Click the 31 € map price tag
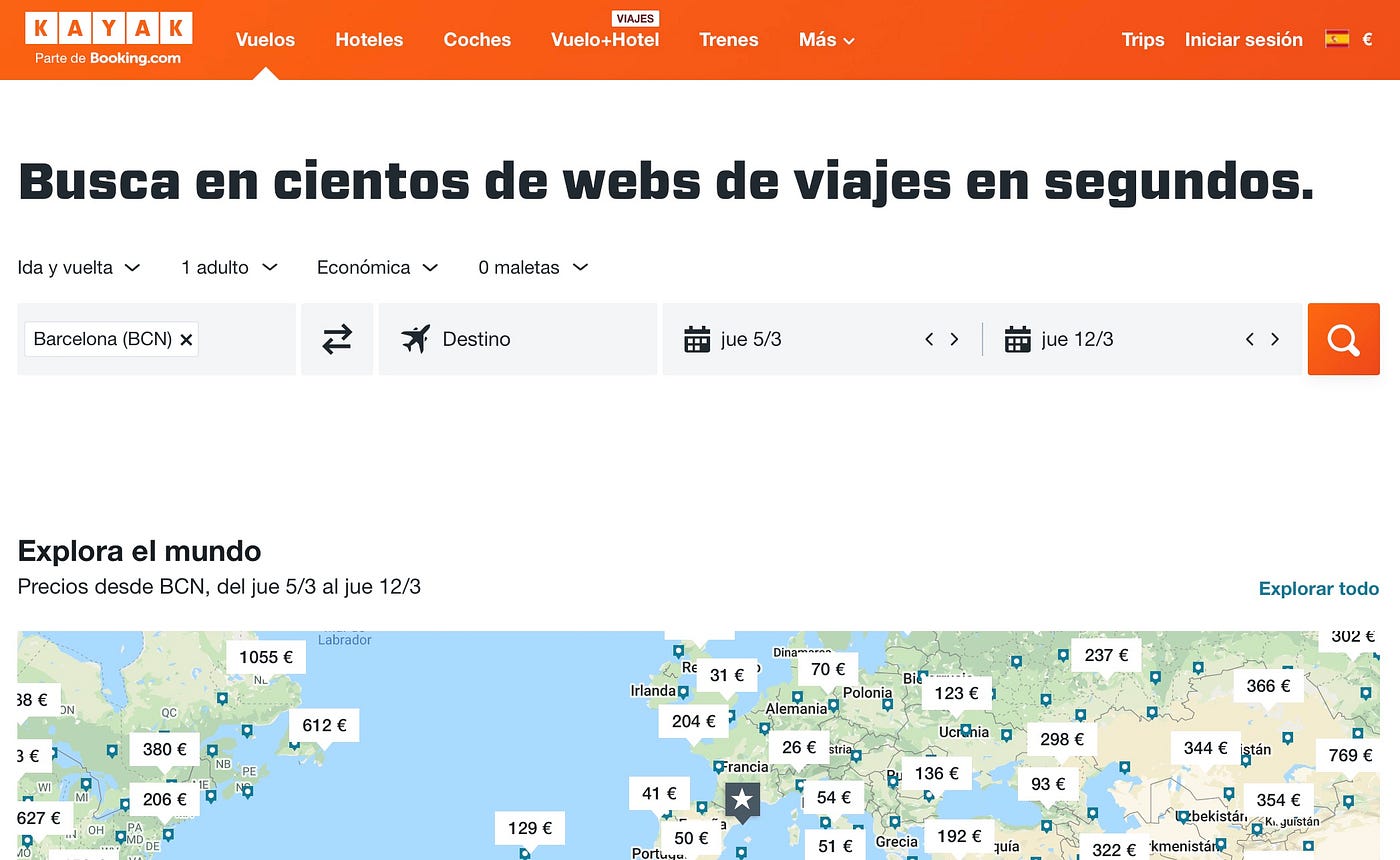Viewport: 1400px width, 860px height. (x=727, y=675)
